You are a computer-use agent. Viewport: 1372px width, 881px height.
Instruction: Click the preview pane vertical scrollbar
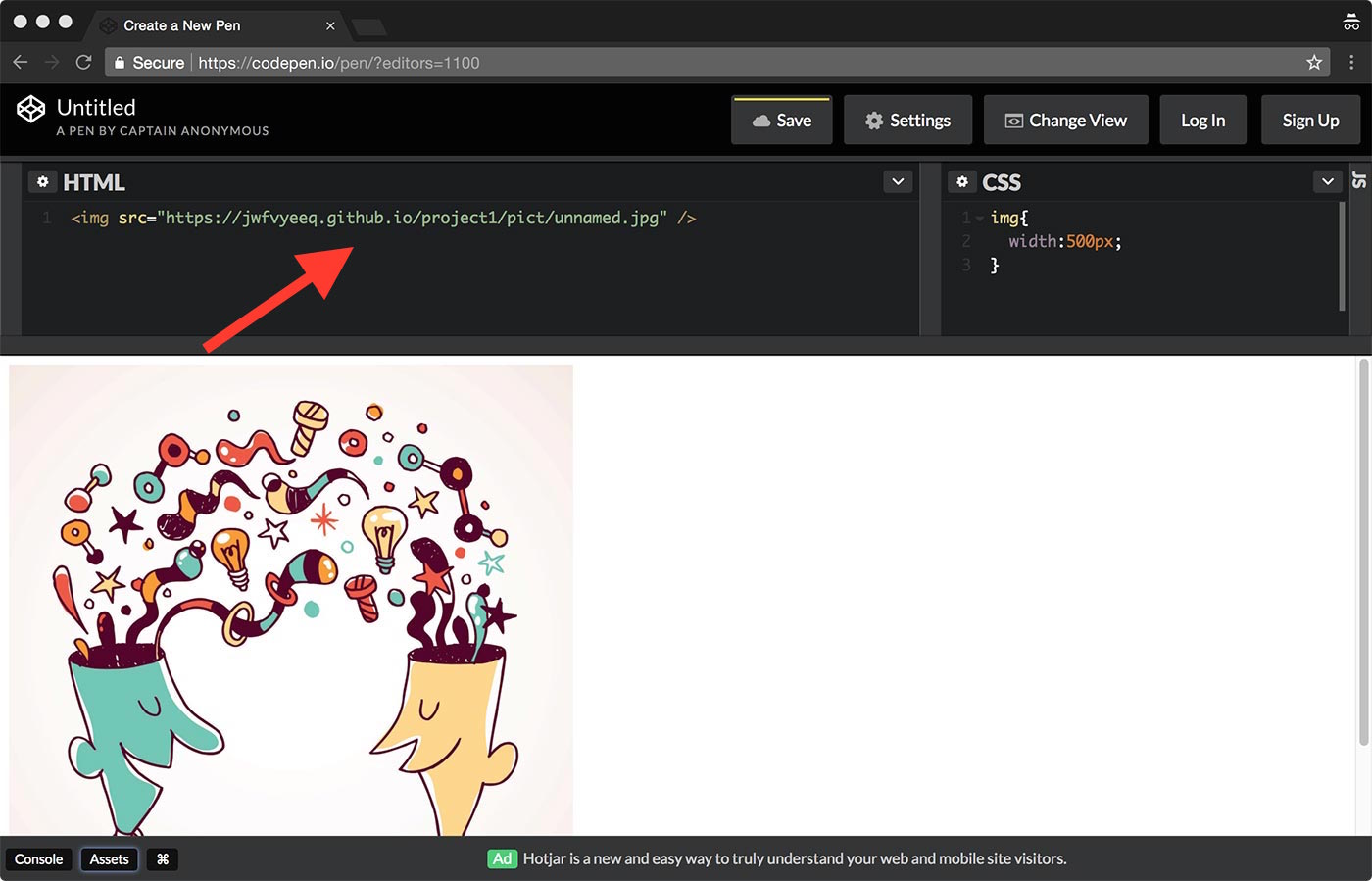click(1363, 549)
